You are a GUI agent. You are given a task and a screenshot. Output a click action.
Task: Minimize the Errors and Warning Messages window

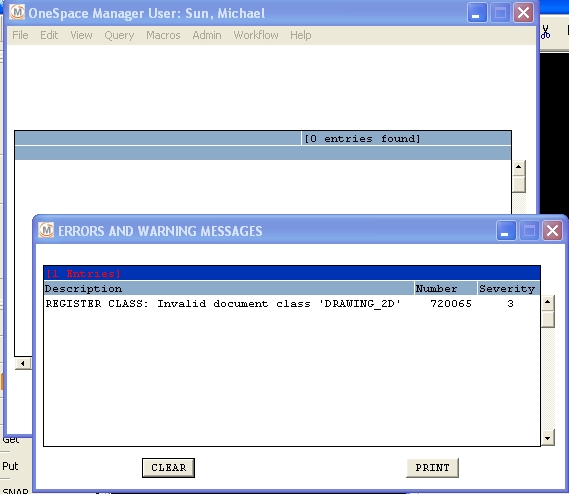pyautogui.click(x=506, y=230)
